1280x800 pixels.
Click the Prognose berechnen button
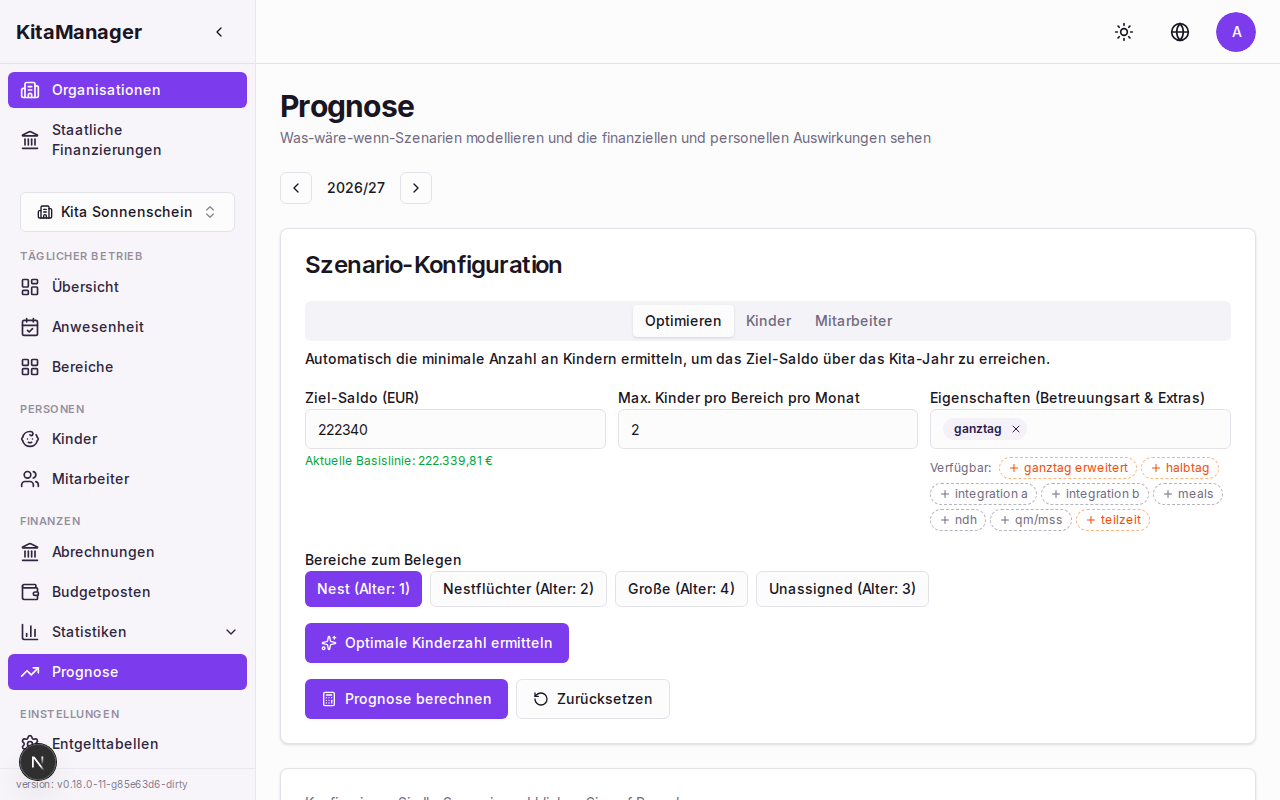(x=406, y=699)
